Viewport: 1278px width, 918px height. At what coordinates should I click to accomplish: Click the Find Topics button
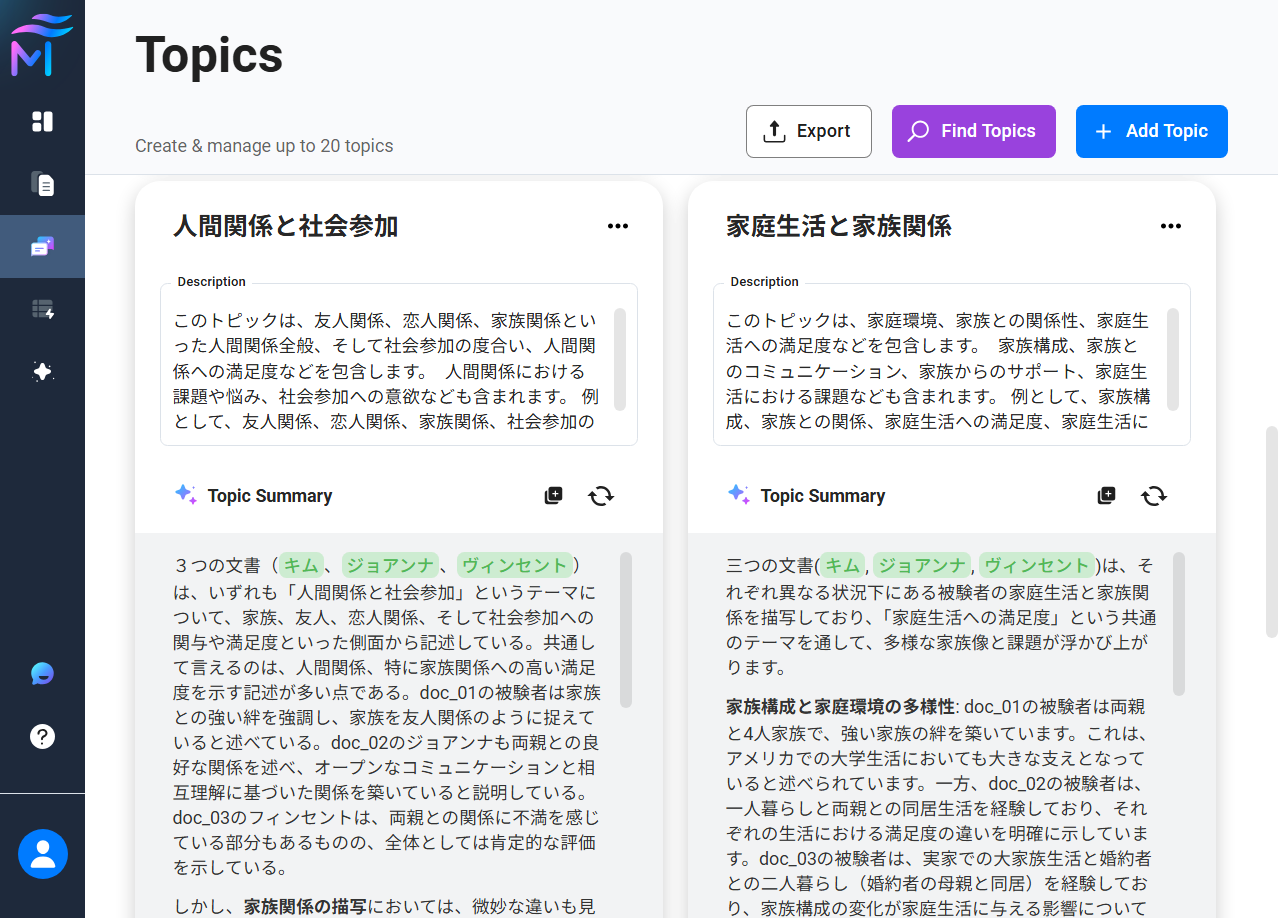click(973, 131)
